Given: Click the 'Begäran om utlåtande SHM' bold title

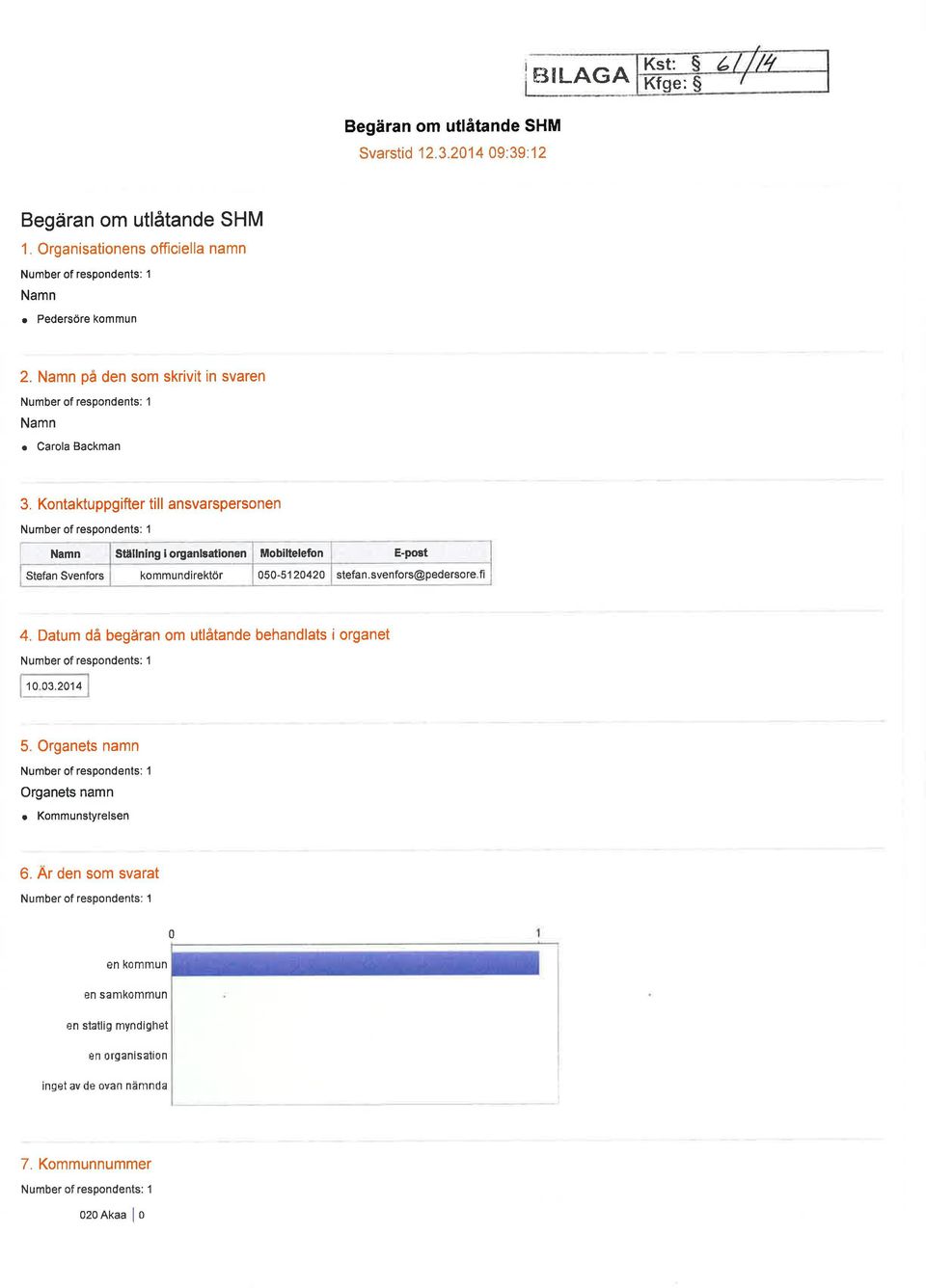Looking at the screenshot, I should point(452,125).
